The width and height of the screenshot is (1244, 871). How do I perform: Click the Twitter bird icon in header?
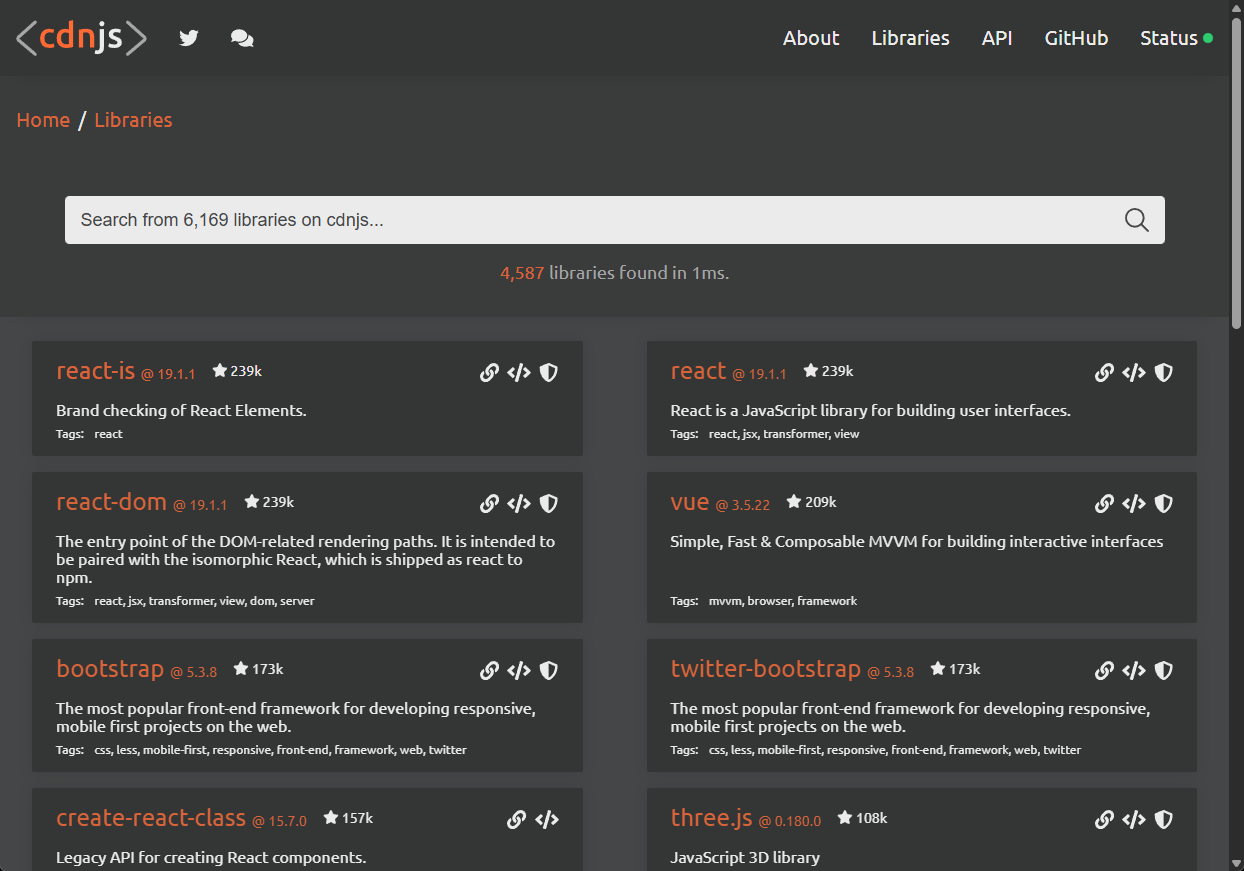coord(189,38)
